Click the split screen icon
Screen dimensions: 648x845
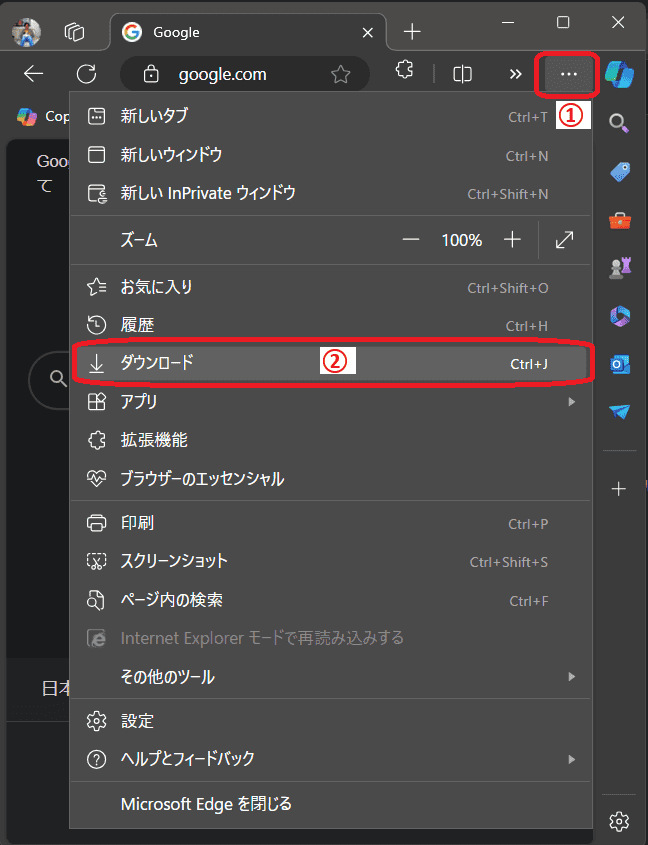(x=462, y=74)
